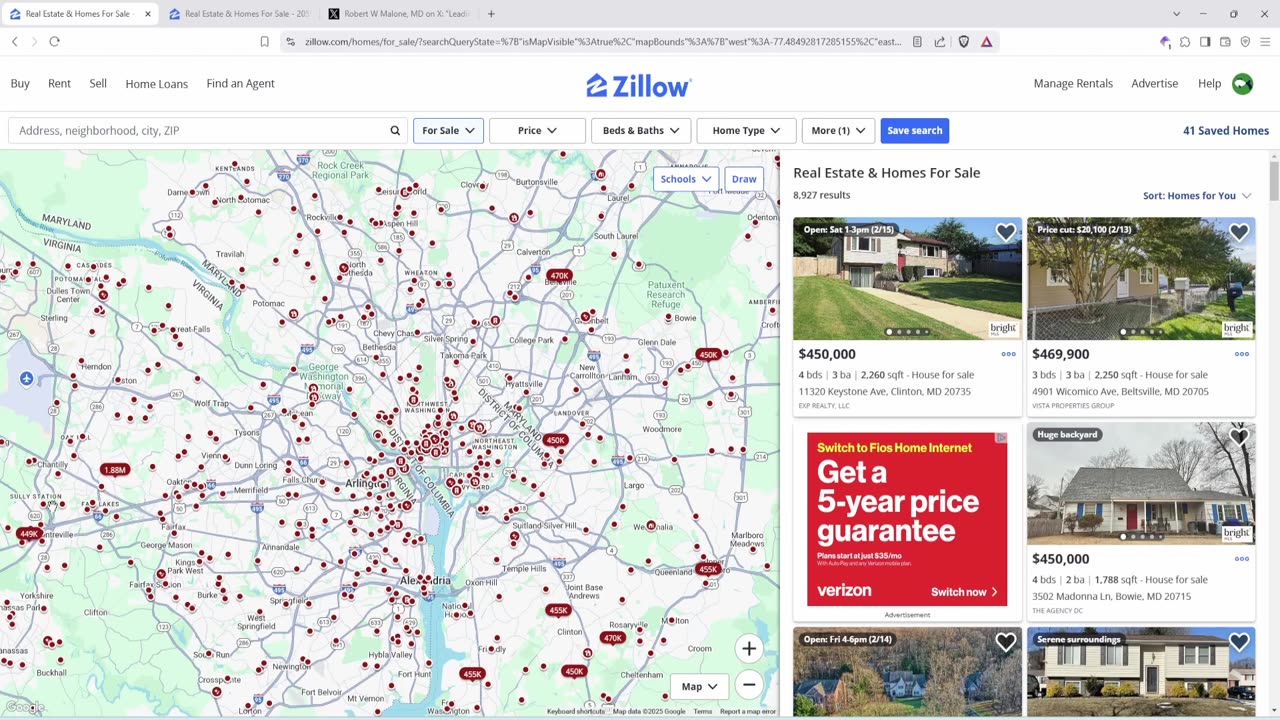
Task: Show tab search dropdown arrow
Action: click(x=1176, y=14)
